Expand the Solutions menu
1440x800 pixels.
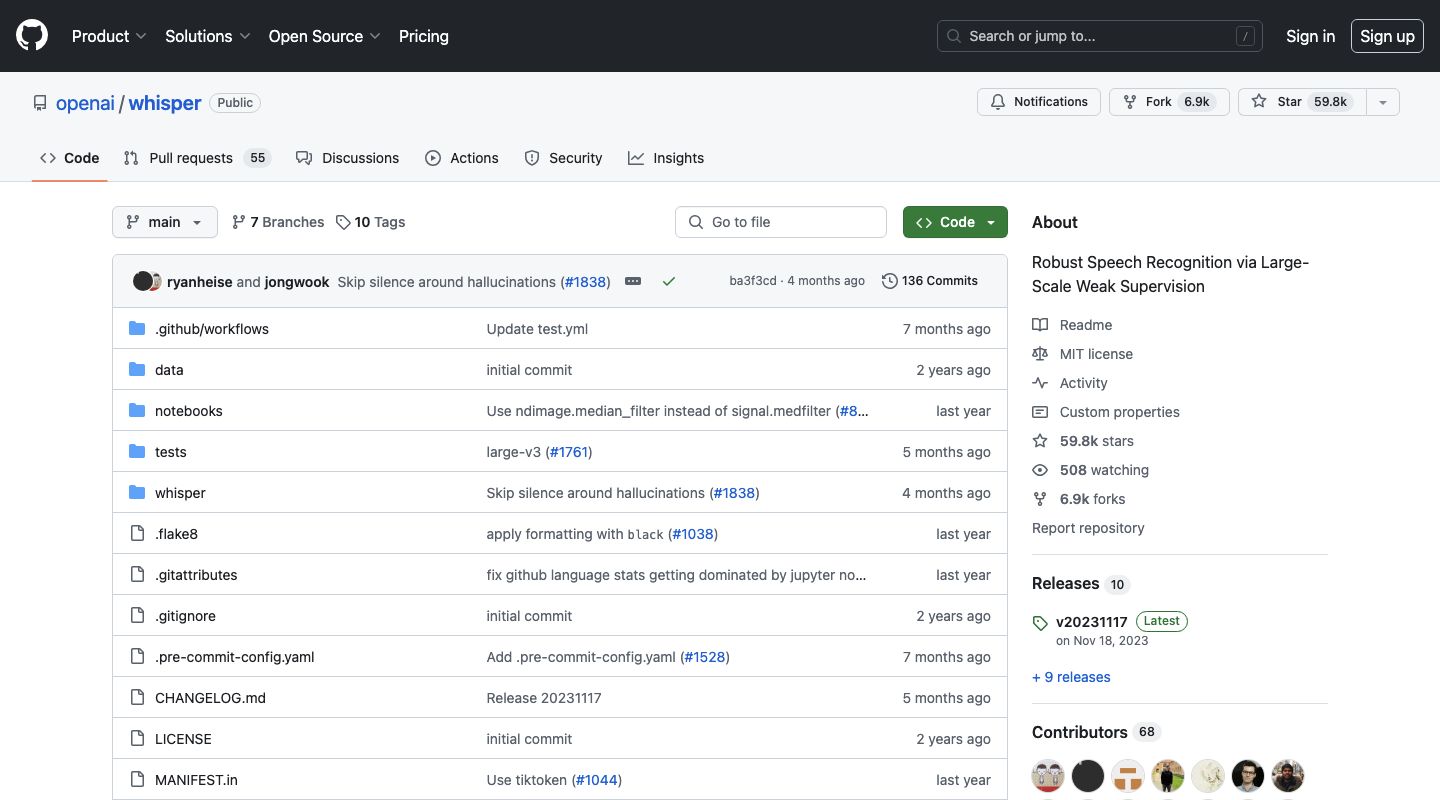pos(208,36)
